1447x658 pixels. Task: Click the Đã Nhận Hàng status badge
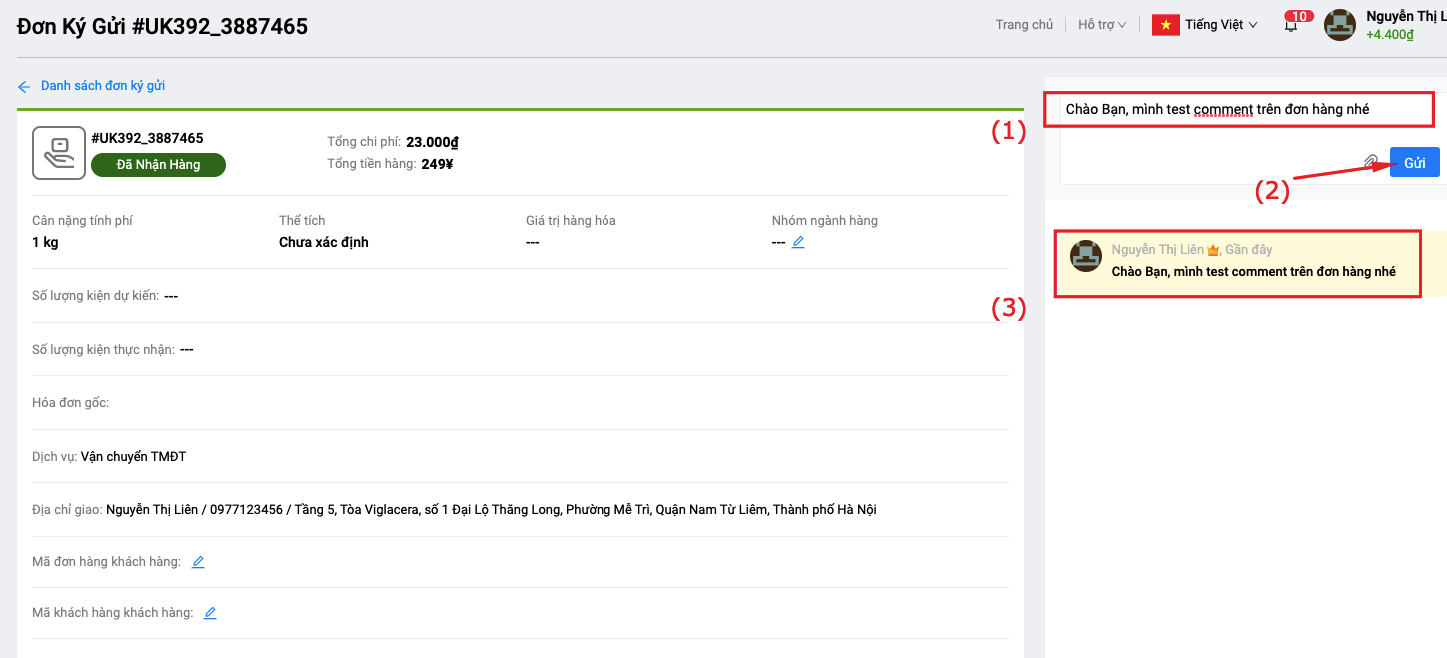point(158,165)
